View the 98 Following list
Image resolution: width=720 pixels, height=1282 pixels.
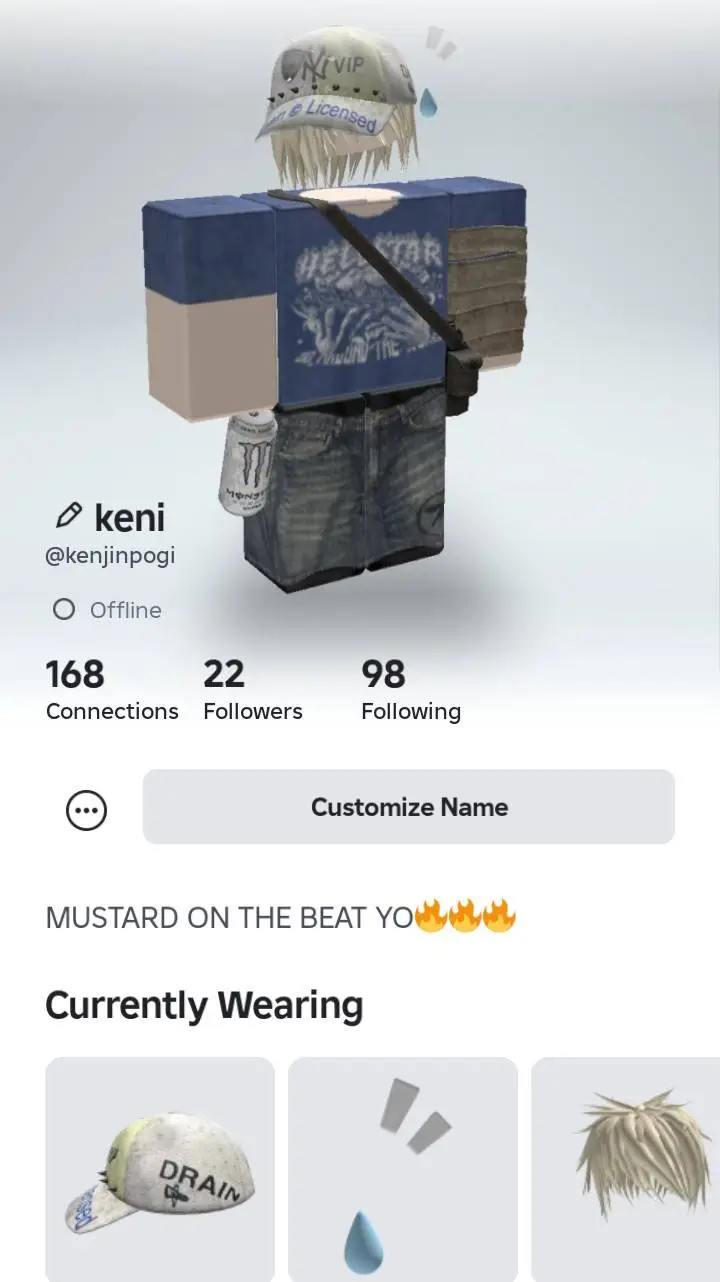point(411,690)
